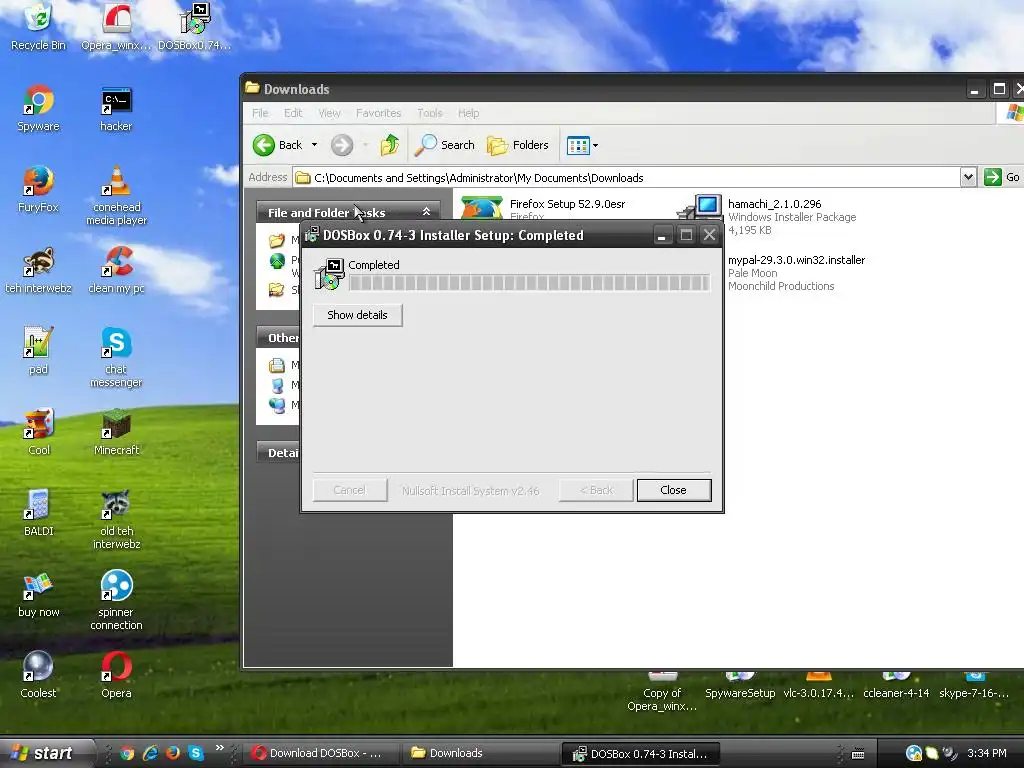
Task: Launch Internet Explorer from quick launch
Action: (x=151, y=753)
